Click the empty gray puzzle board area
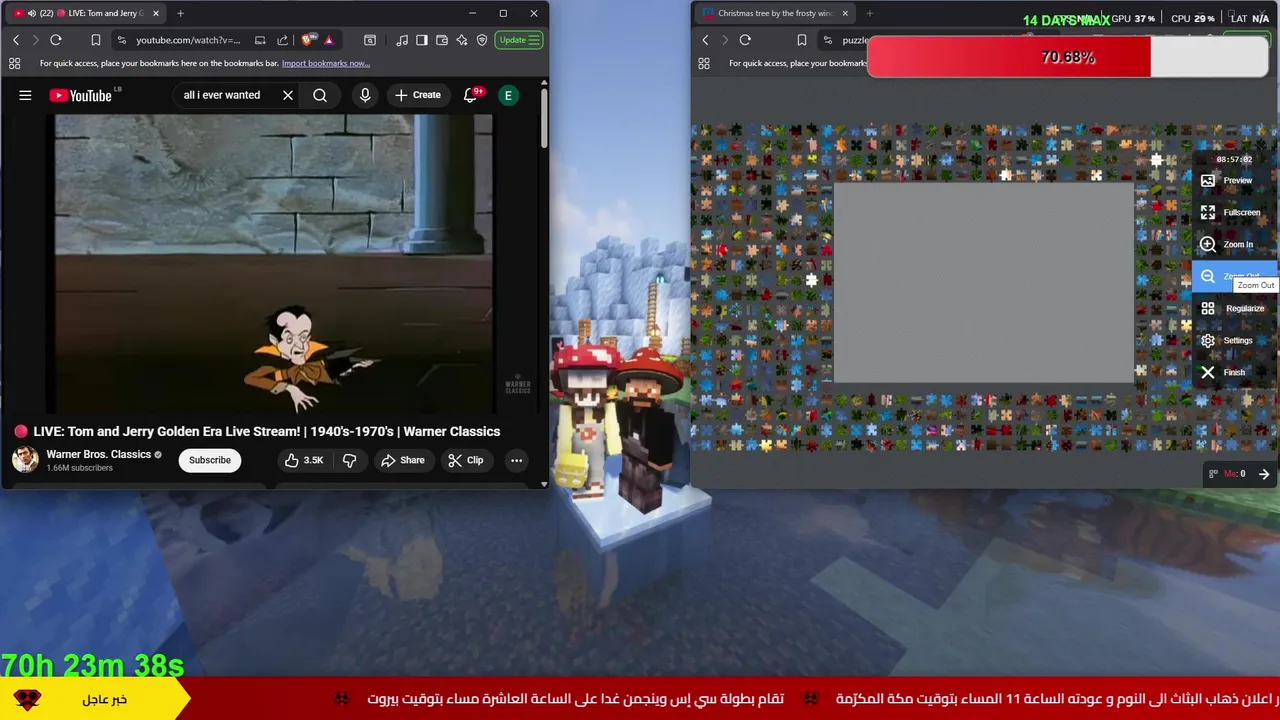1280x720 pixels. pos(984,283)
